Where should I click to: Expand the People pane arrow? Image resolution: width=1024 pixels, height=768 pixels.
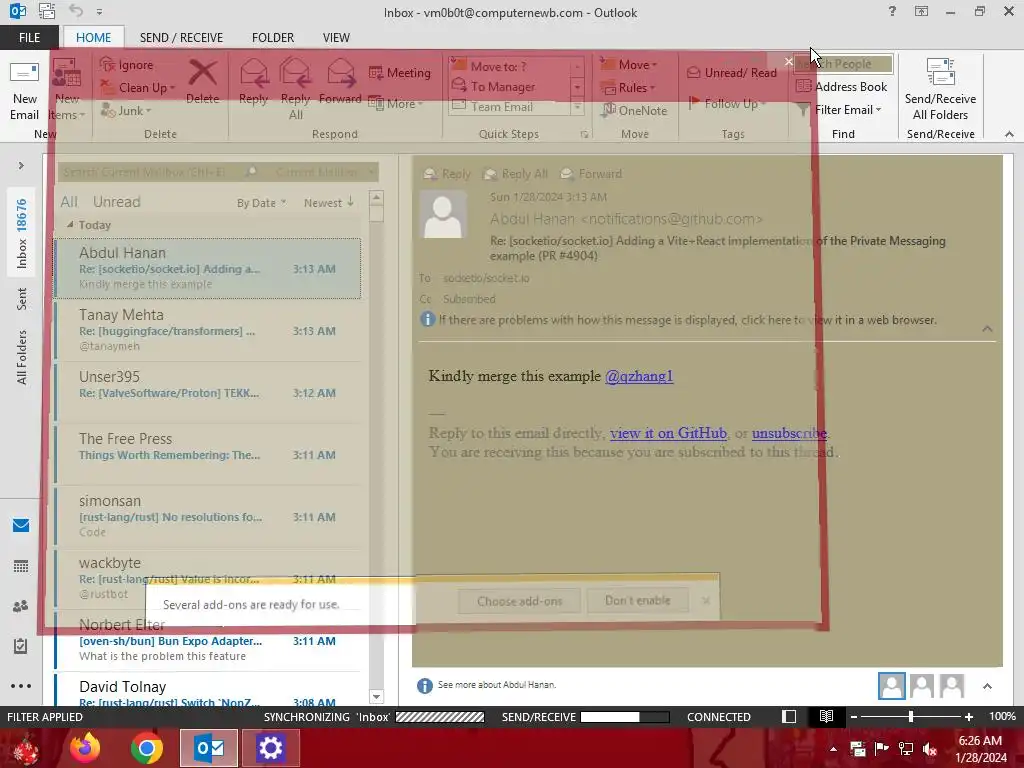(987, 686)
